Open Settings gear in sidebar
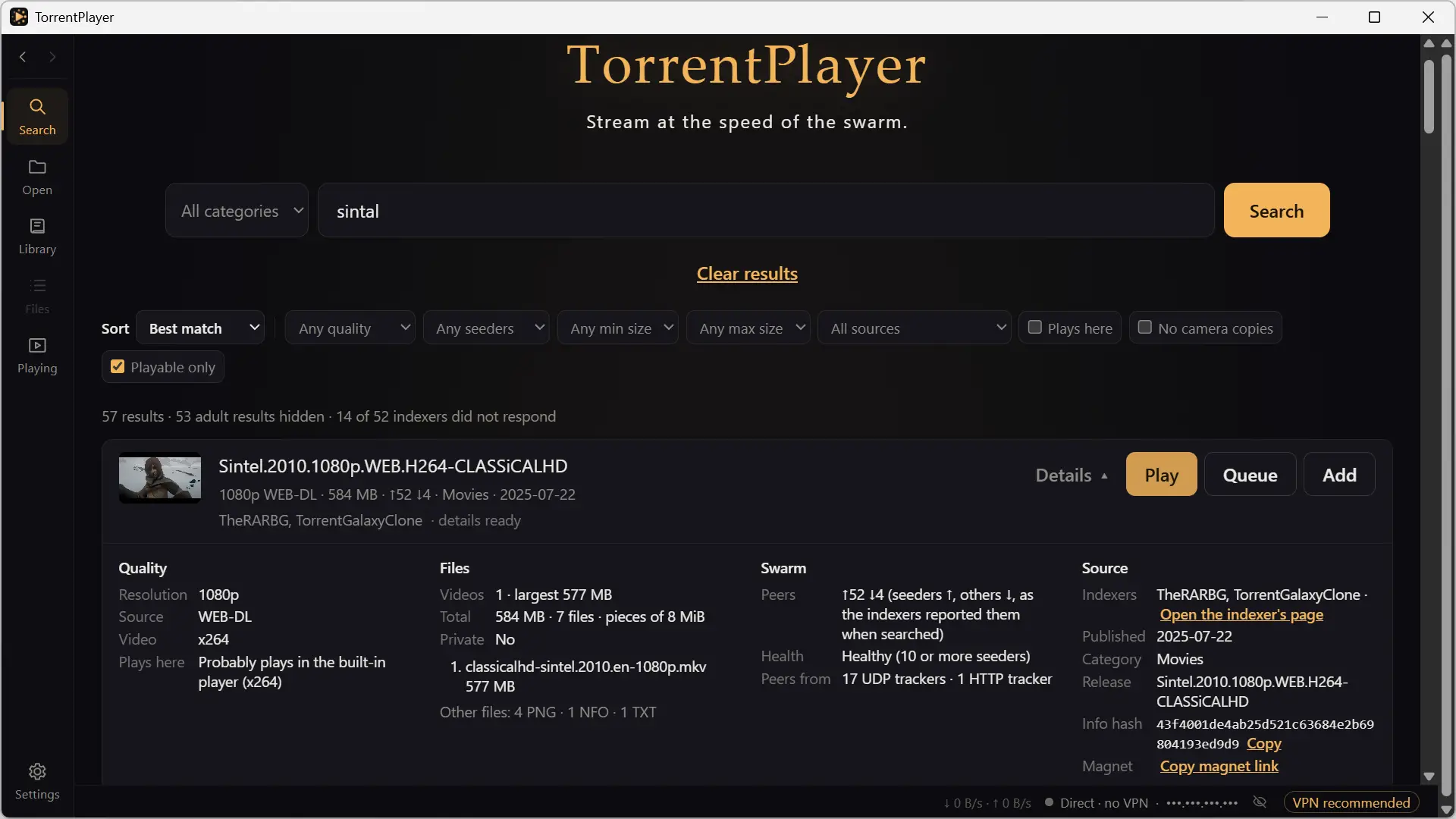 pos(37,782)
